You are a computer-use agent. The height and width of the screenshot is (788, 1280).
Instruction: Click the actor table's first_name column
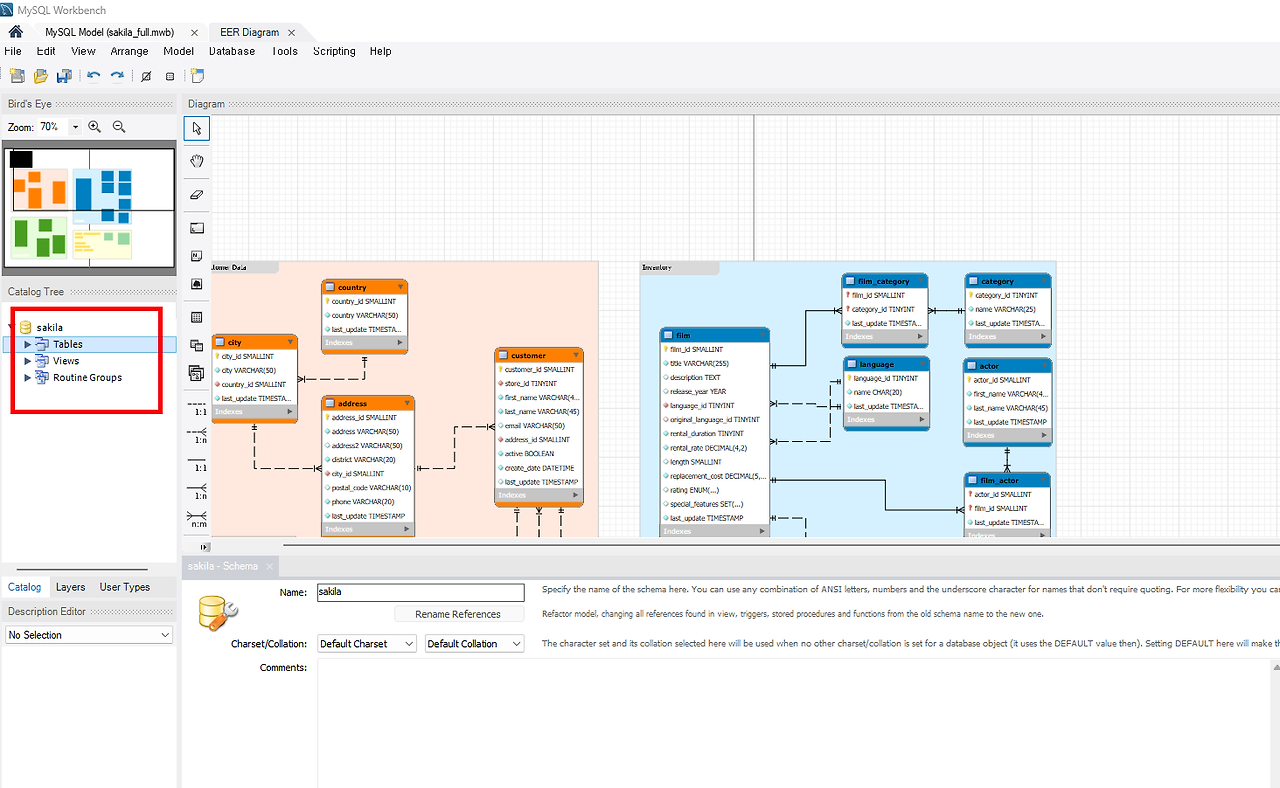click(x=1007, y=394)
